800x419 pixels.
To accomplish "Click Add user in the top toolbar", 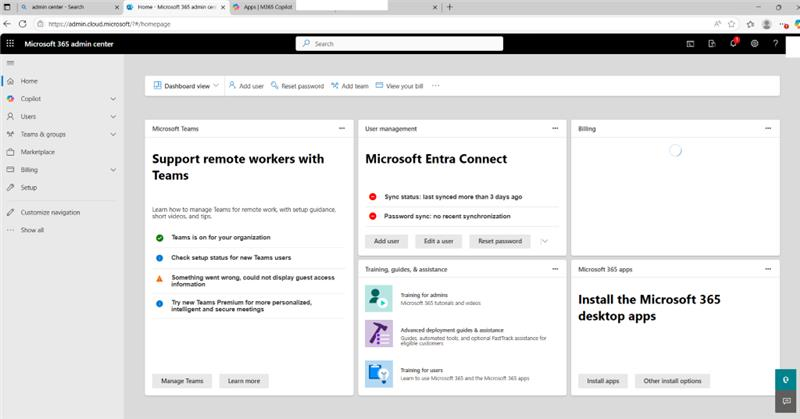I will (246, 86).
